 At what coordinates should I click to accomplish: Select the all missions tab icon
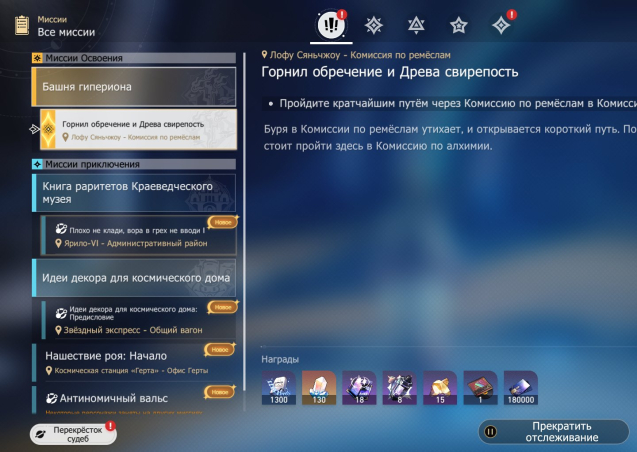(329, 24)
